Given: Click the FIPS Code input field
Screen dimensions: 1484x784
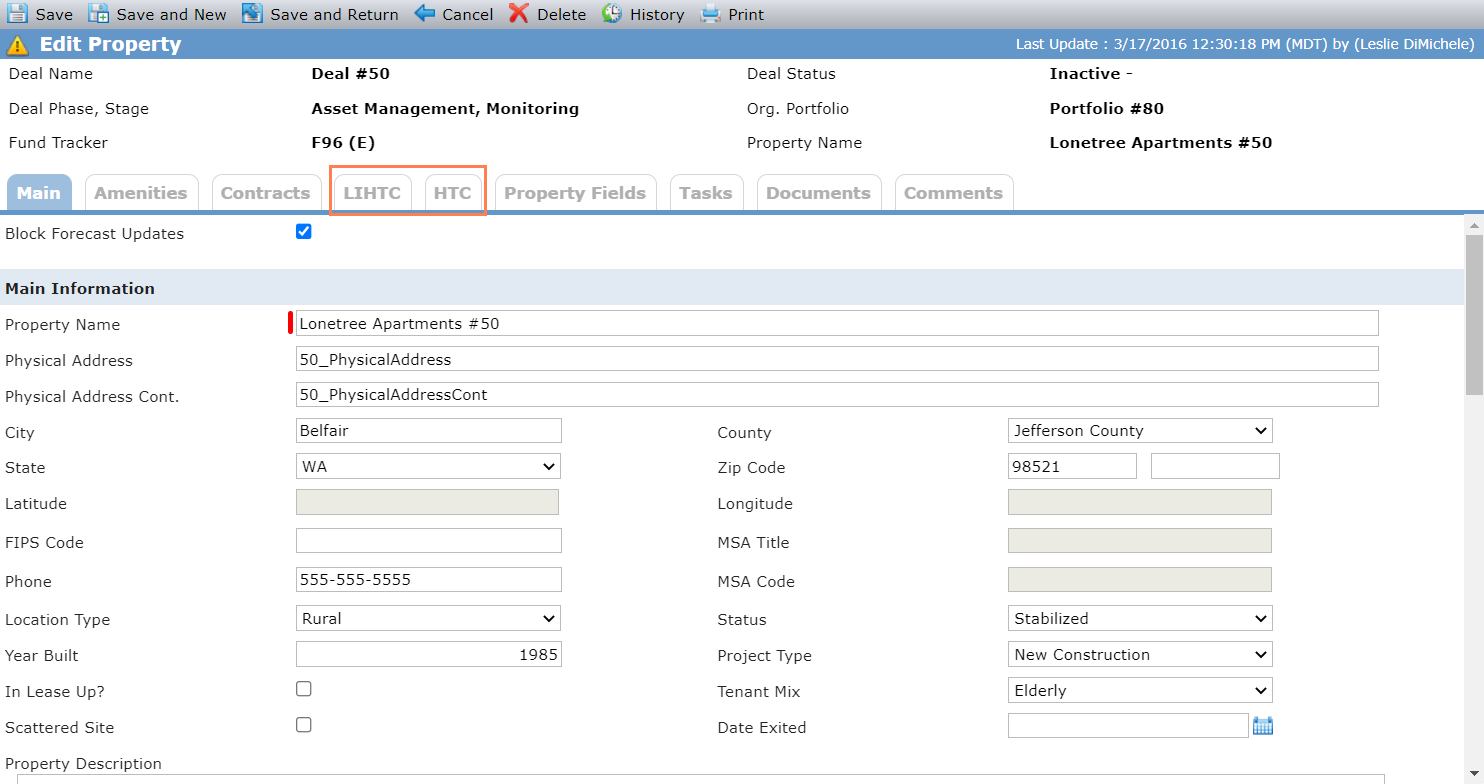Looking at the screenshot, I should pyautogui.click(x=428, y=541).
